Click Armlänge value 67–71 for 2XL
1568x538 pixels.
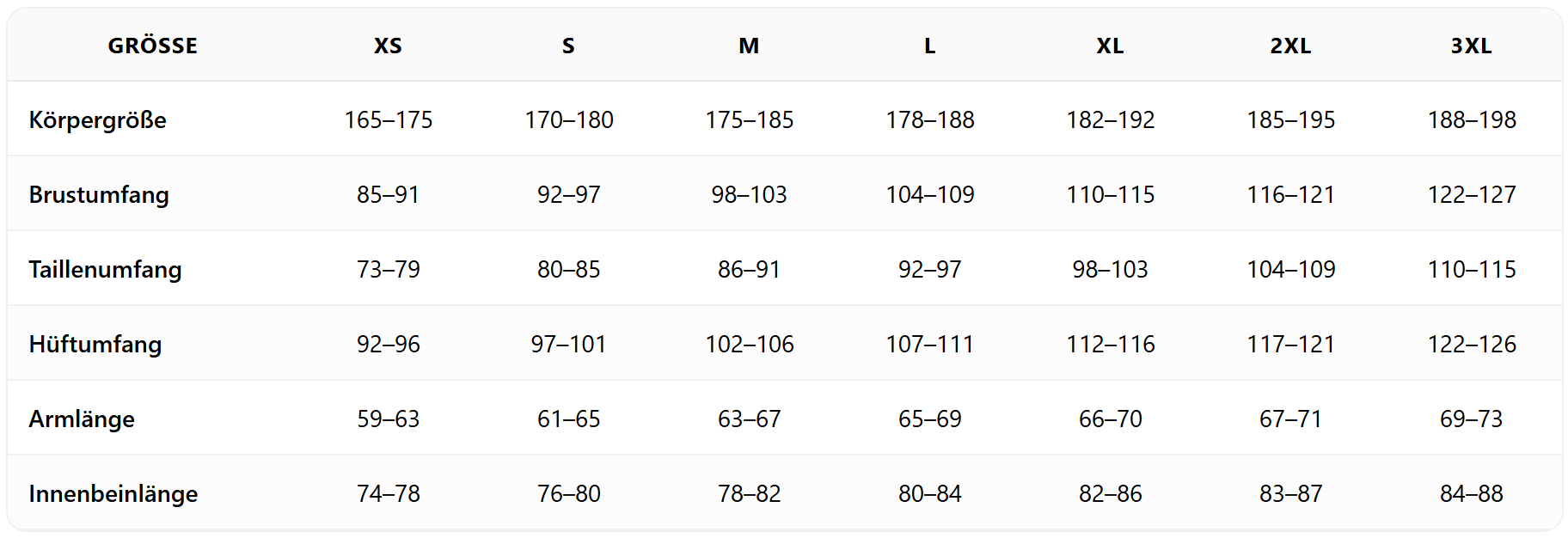(1290, 419)
